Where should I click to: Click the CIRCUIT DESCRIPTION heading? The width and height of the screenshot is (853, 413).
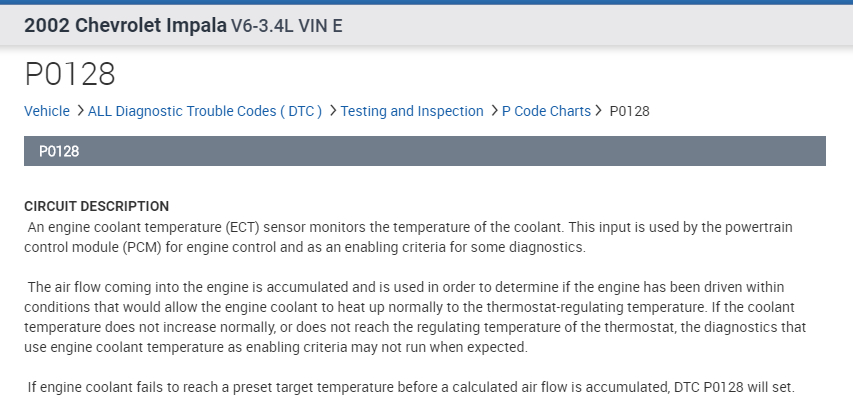click(96, 206)
